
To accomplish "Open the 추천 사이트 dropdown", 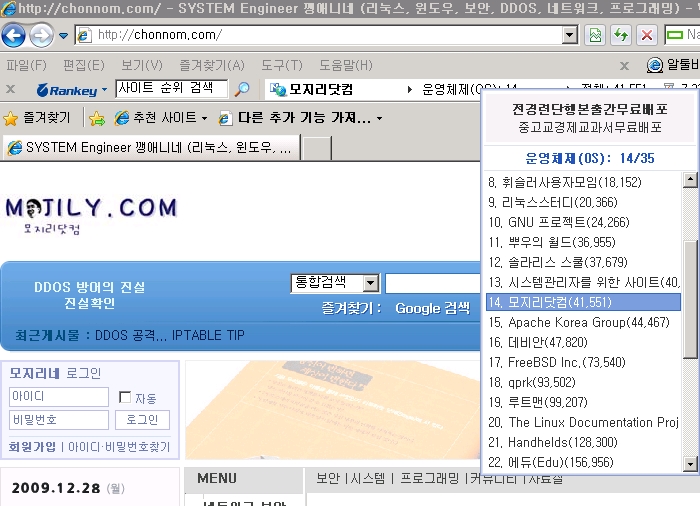I will 161,118.
